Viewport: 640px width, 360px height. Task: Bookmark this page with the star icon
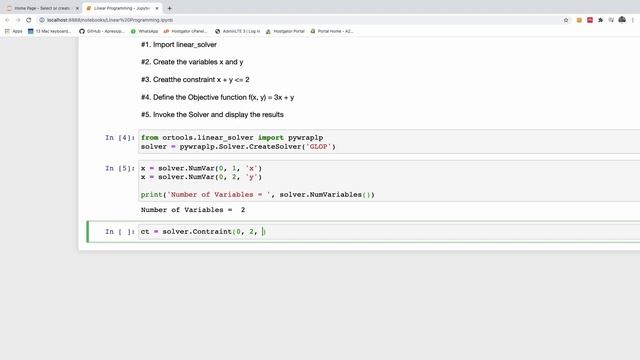click(566, 20)
